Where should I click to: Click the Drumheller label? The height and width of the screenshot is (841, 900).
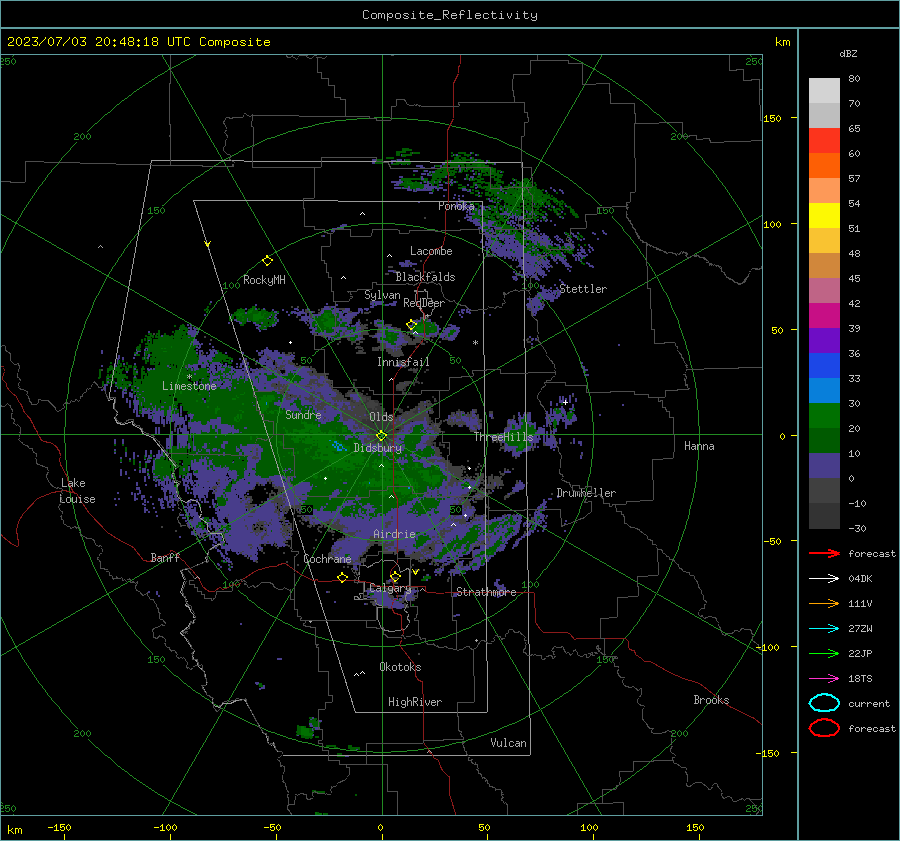[x=586, y=493]
